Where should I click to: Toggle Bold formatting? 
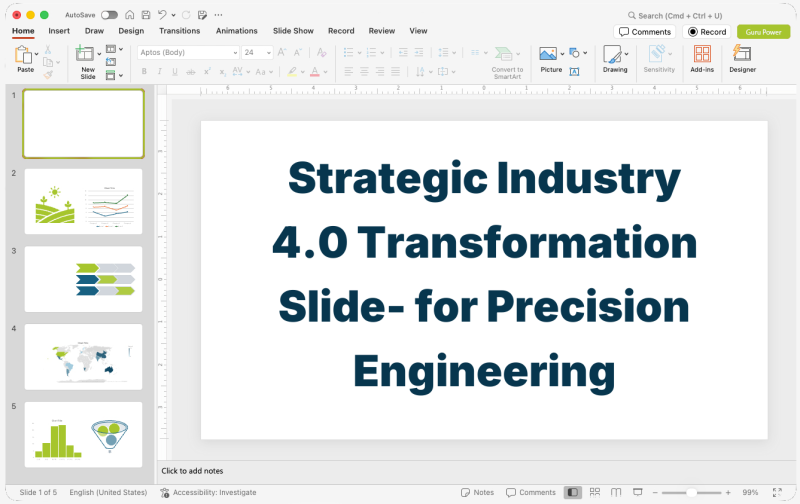tap(144, 72)
